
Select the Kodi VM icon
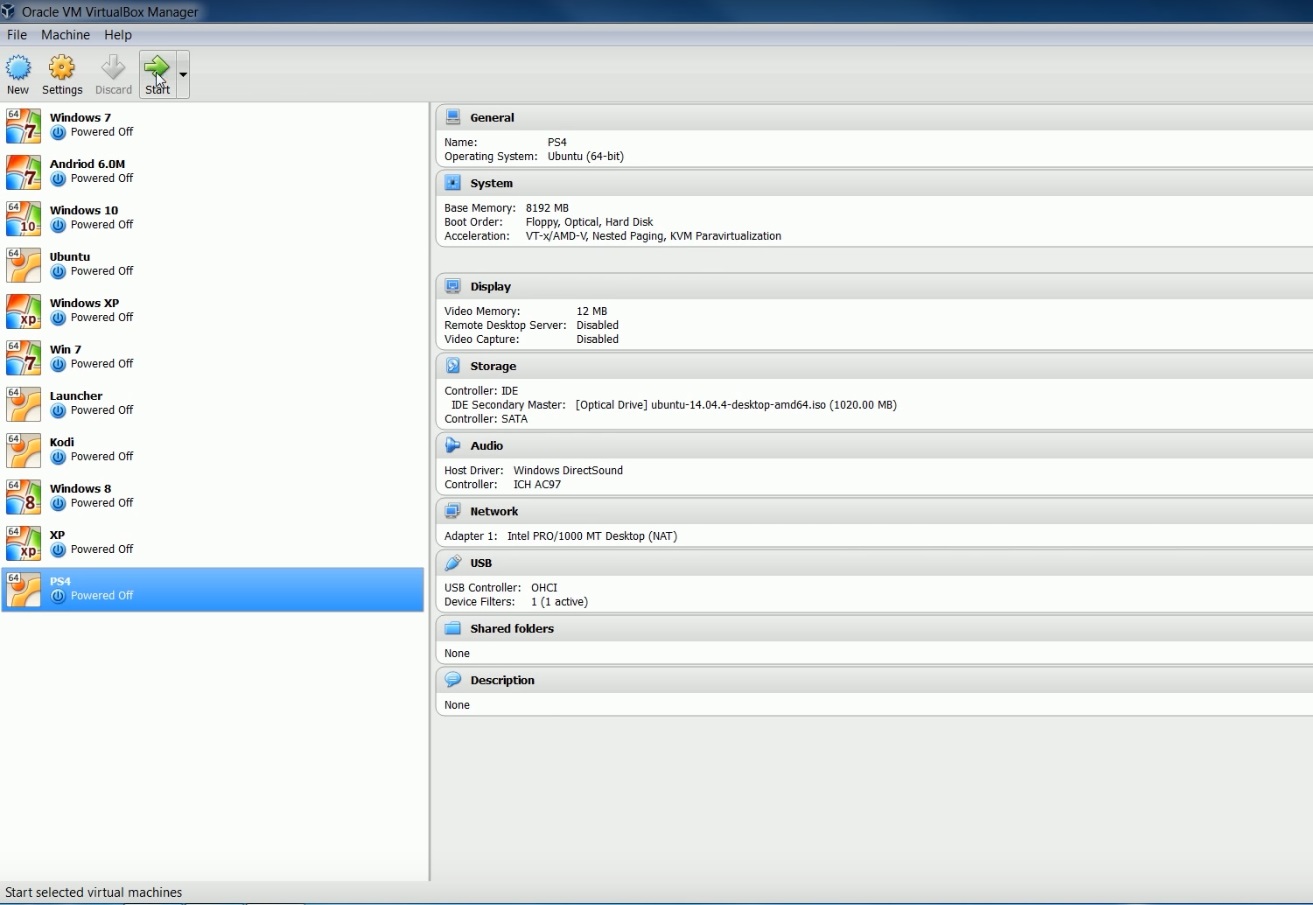(23, 450)
